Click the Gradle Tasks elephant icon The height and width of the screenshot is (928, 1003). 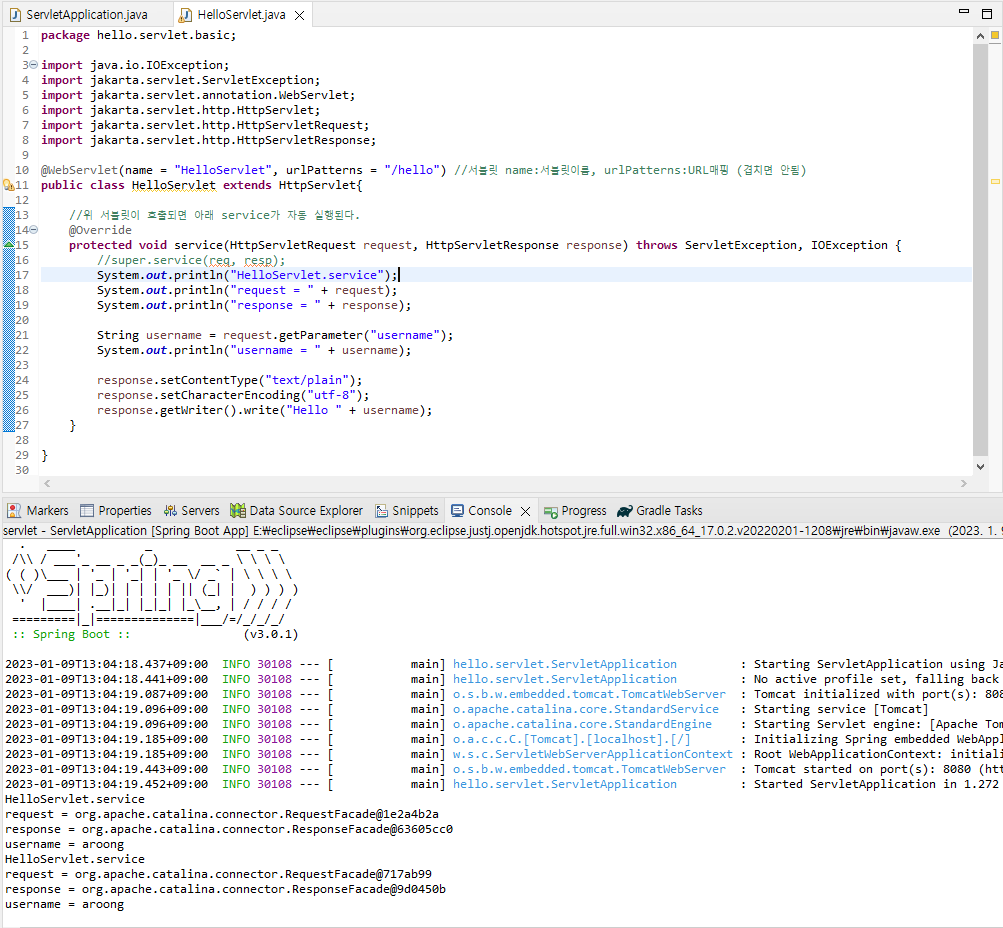(624, 511)
